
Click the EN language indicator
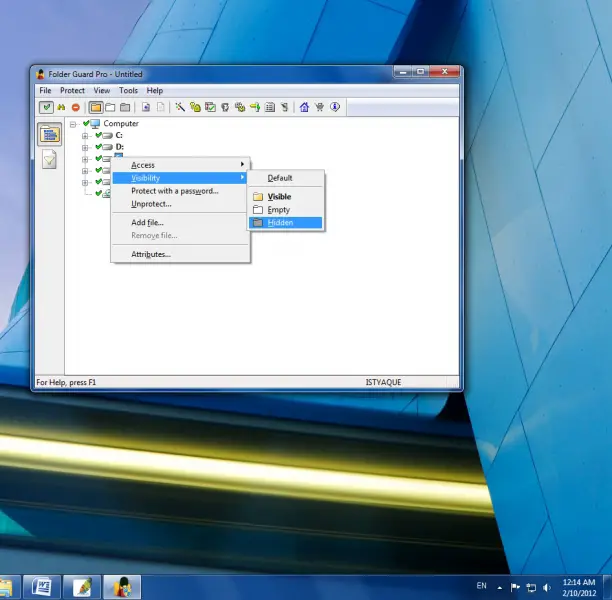[x=482, y=586]
